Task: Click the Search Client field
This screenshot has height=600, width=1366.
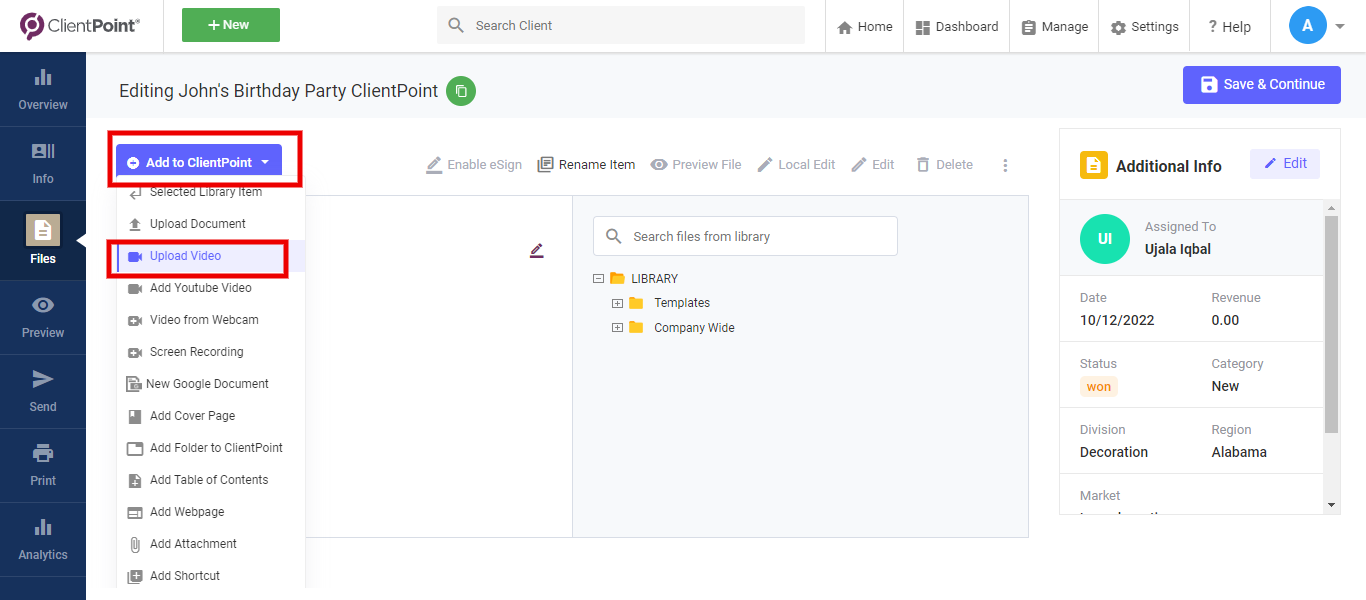Action: click(620, 25)
